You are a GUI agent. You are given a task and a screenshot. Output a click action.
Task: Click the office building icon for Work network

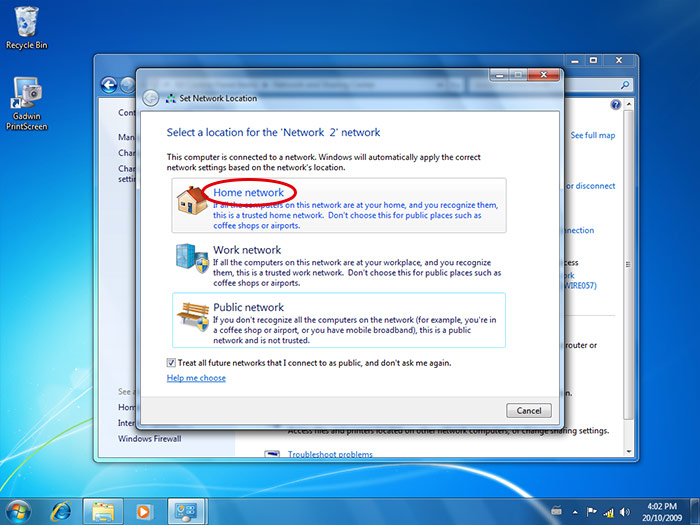click(x=192, y=258)
